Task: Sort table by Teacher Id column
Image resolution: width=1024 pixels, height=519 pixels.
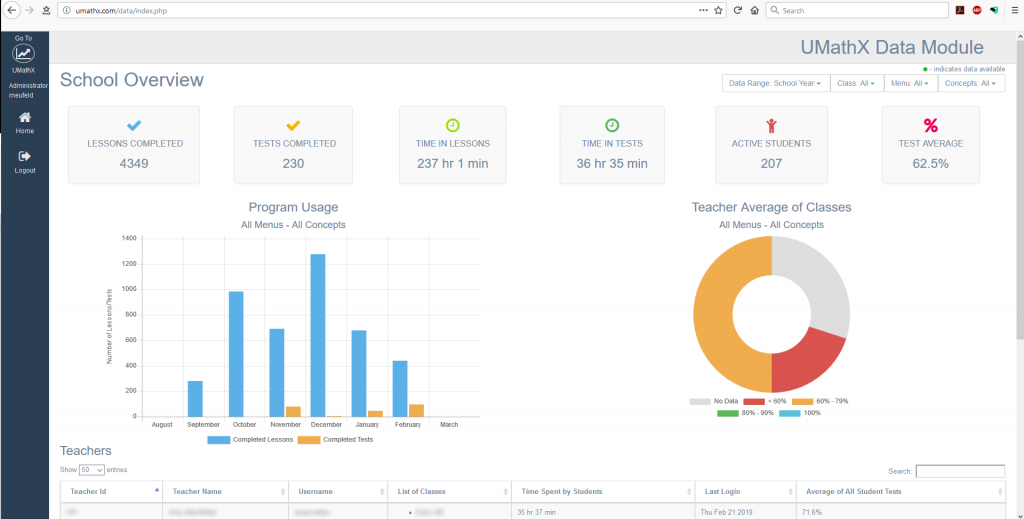Action: pos(111,492)
